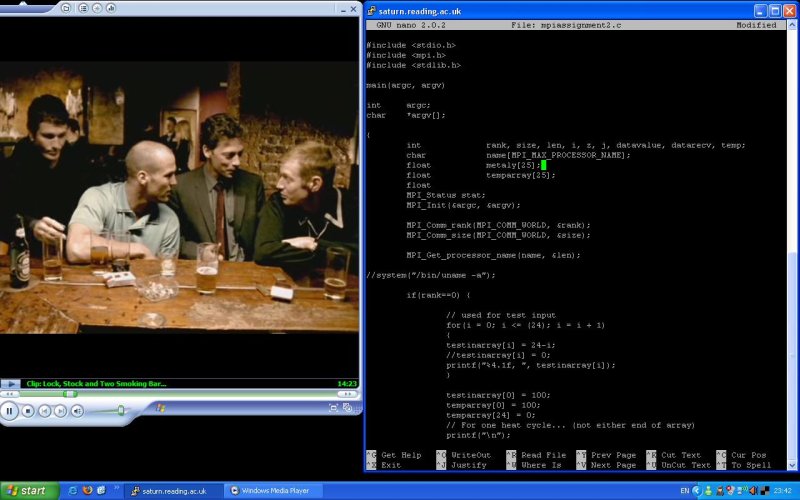The width and height of the screenshot is (800, 500).
Task: Pause playback in Windows Media Player
Action: 9,411
